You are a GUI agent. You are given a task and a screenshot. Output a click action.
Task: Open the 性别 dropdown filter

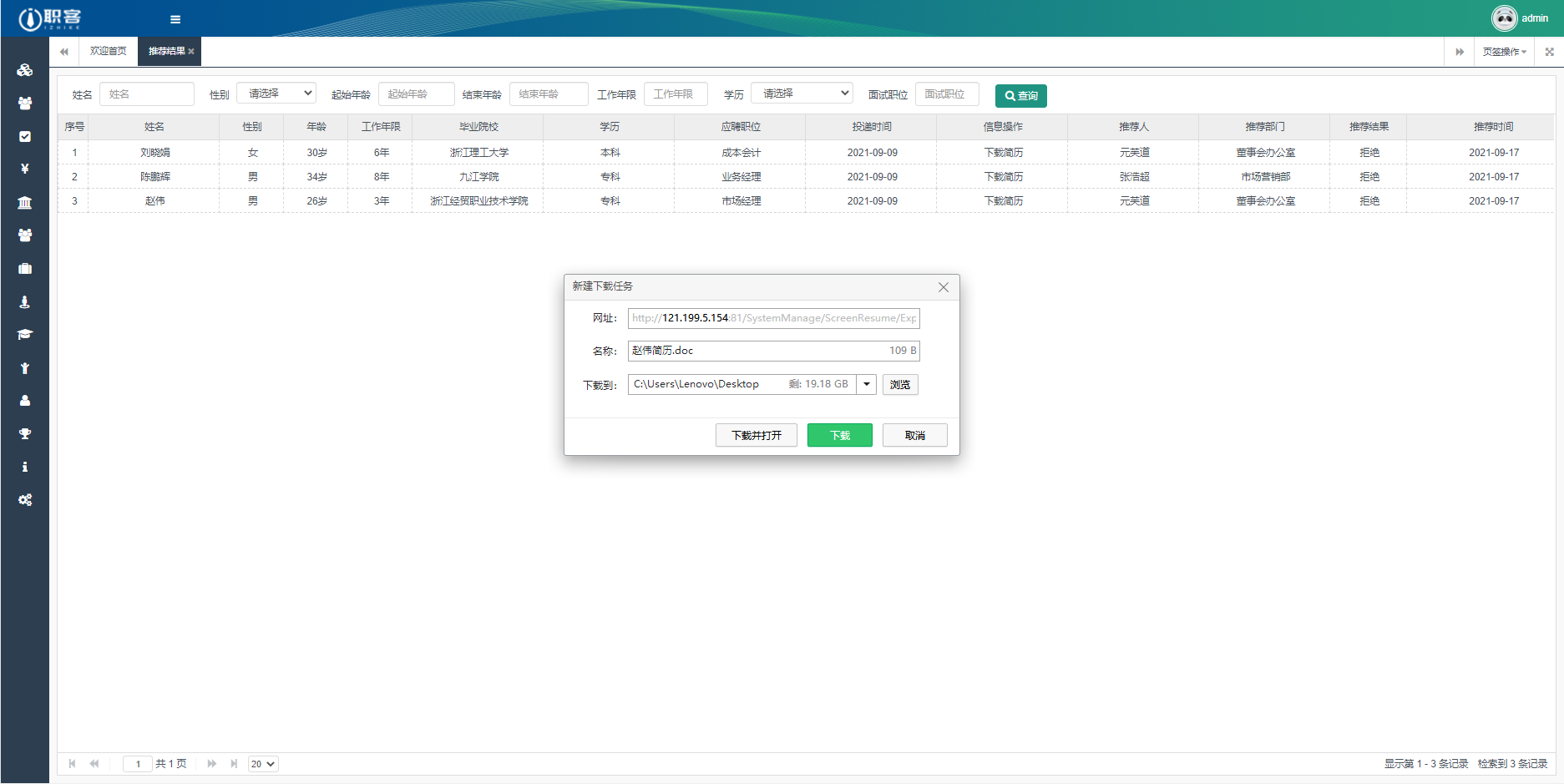(x=276, y=94)
